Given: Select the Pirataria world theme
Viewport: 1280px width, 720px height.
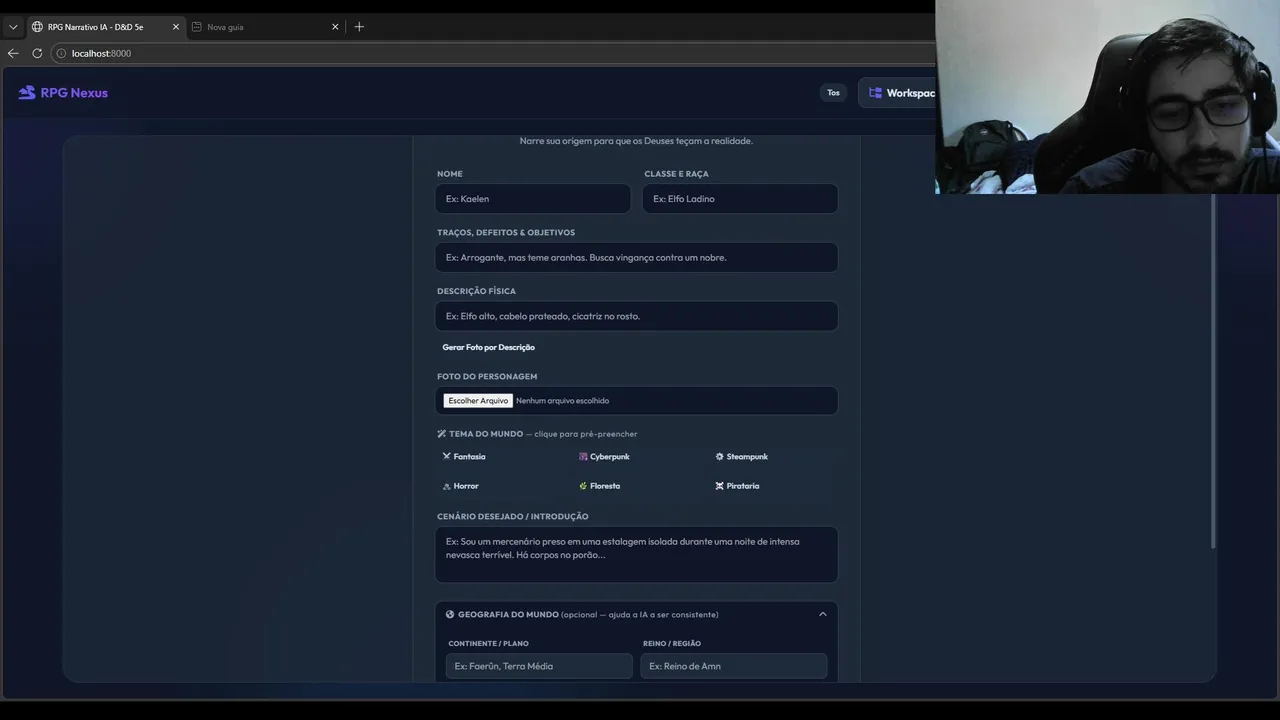Looking at the screenshot, I should point(737,486).
